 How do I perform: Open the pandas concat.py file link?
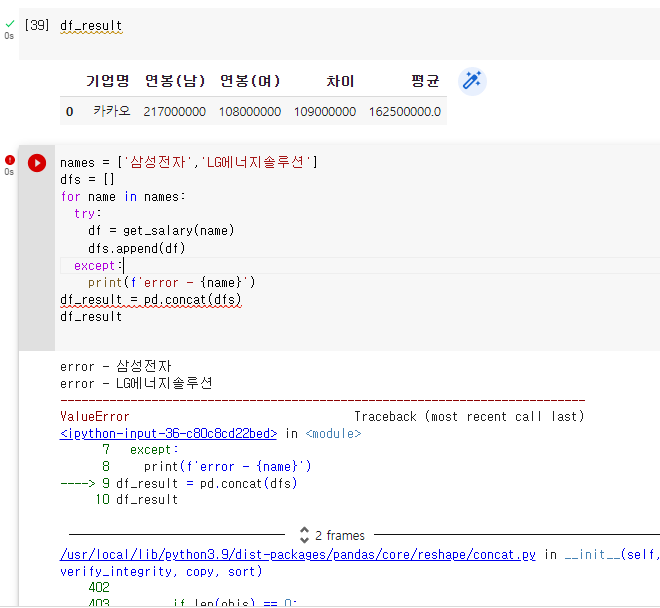298,555
